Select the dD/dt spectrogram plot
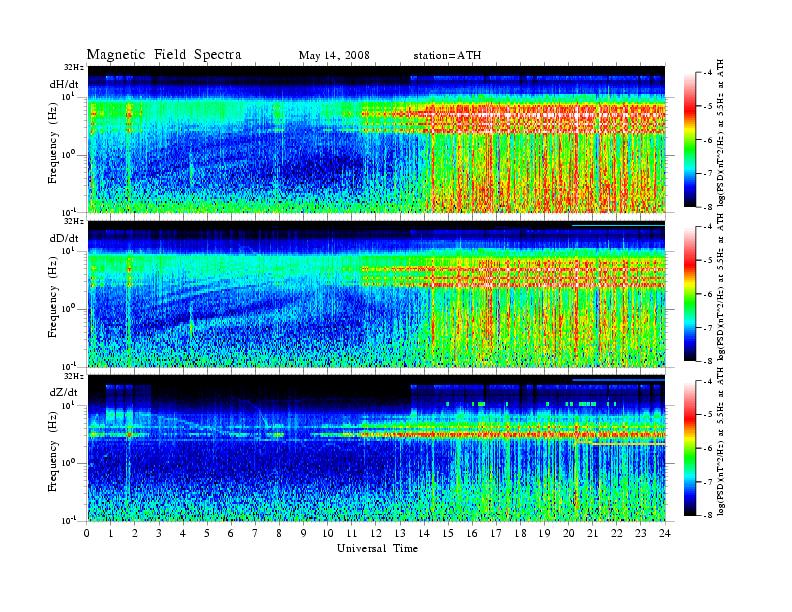 pos(376,294)
